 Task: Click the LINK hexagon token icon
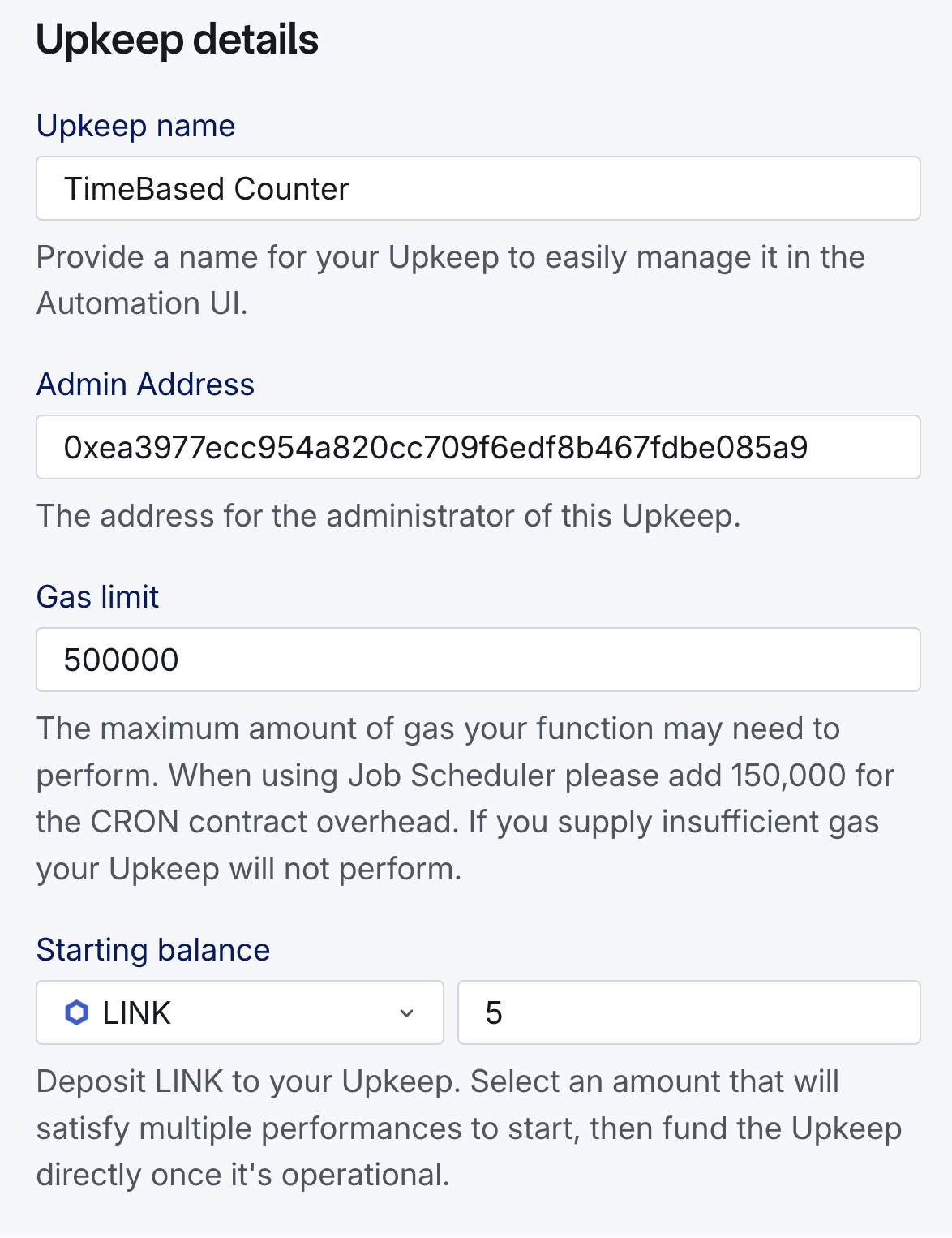click(76, 1012)
